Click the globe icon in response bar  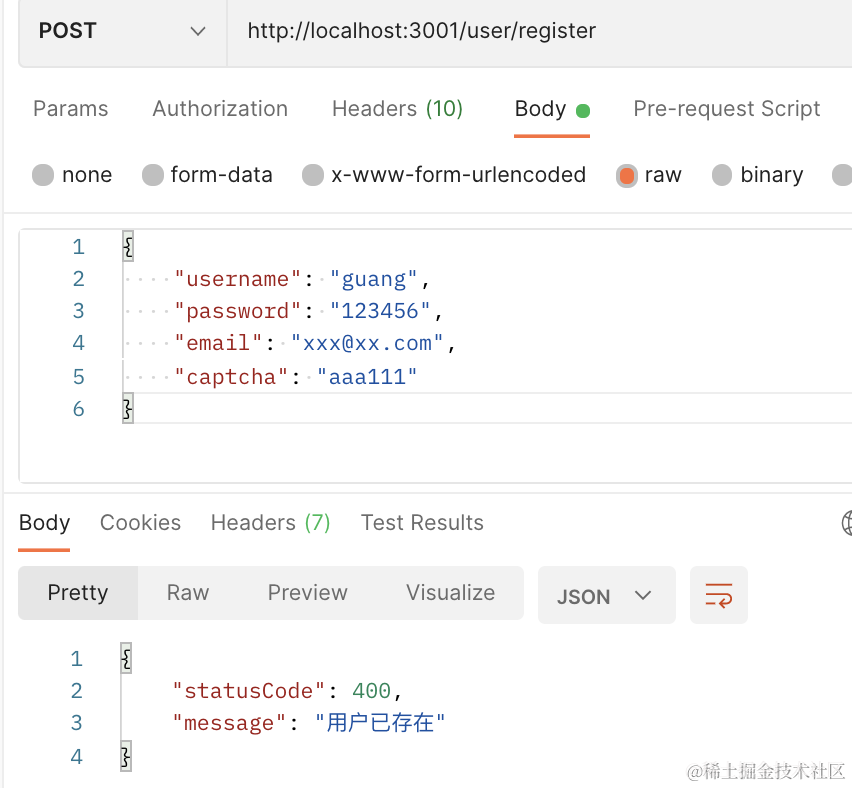tap(847, 522)
